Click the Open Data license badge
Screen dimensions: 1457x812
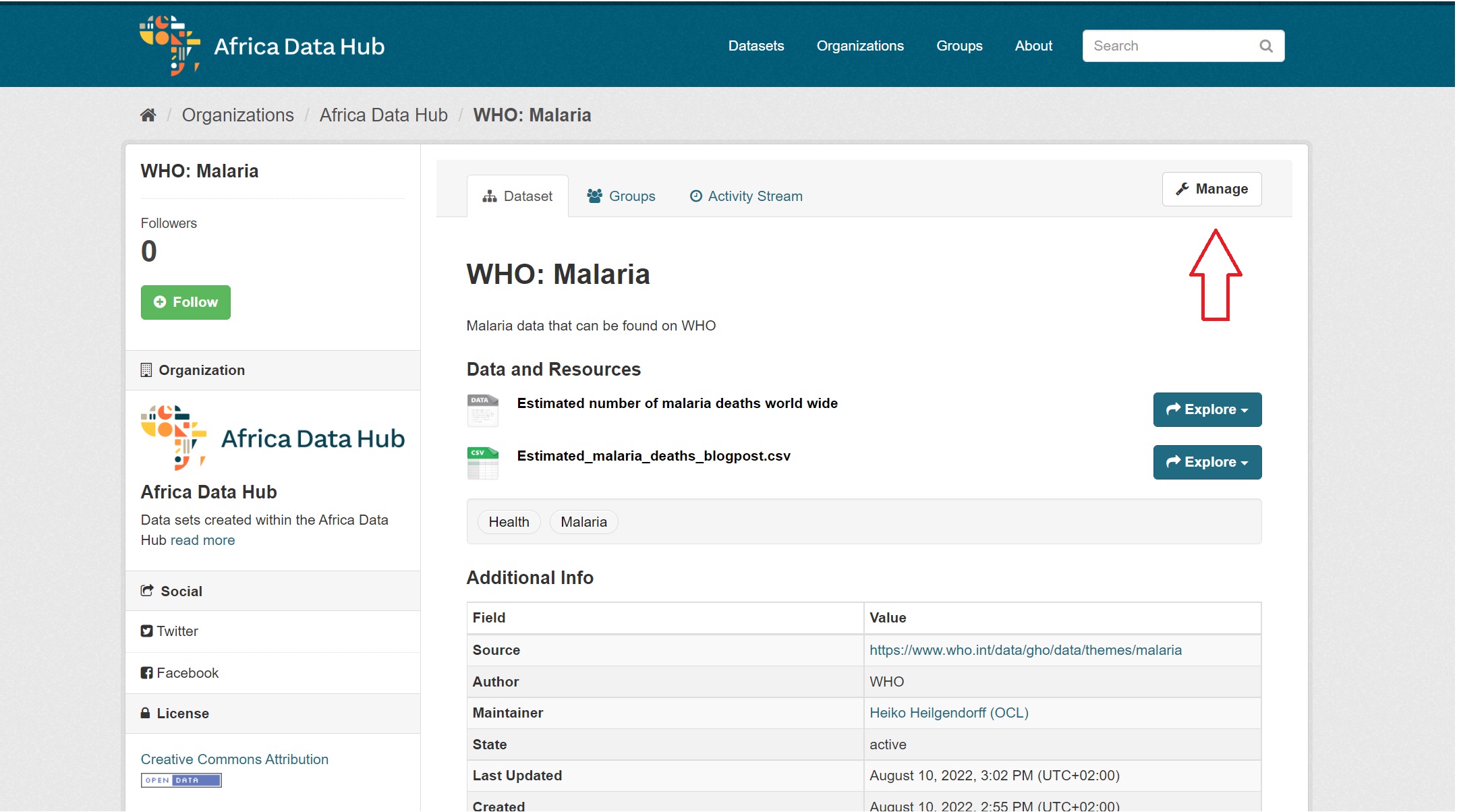[x=181, y=780]
